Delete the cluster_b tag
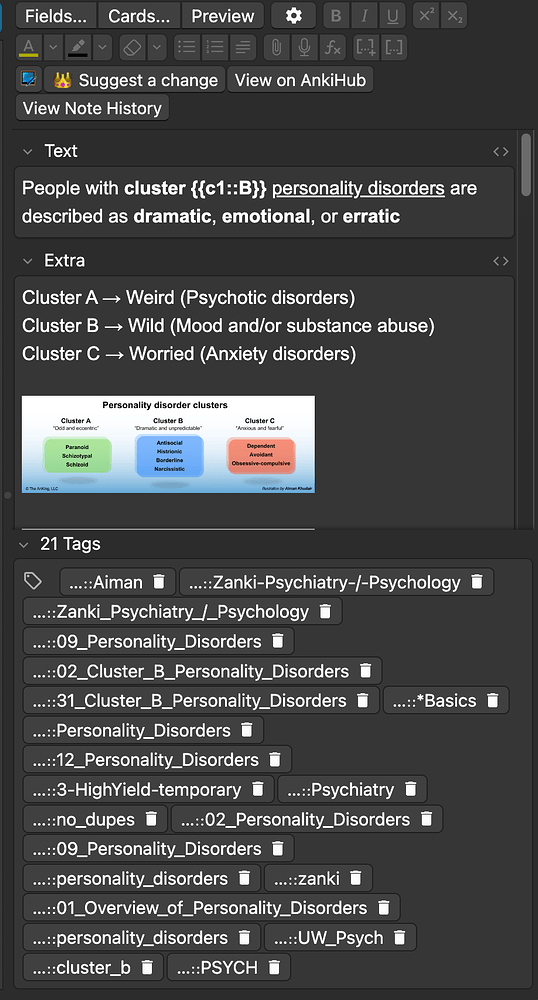Image resolution: width=538 pixels, height=1000 pixels. pos(147,967)
